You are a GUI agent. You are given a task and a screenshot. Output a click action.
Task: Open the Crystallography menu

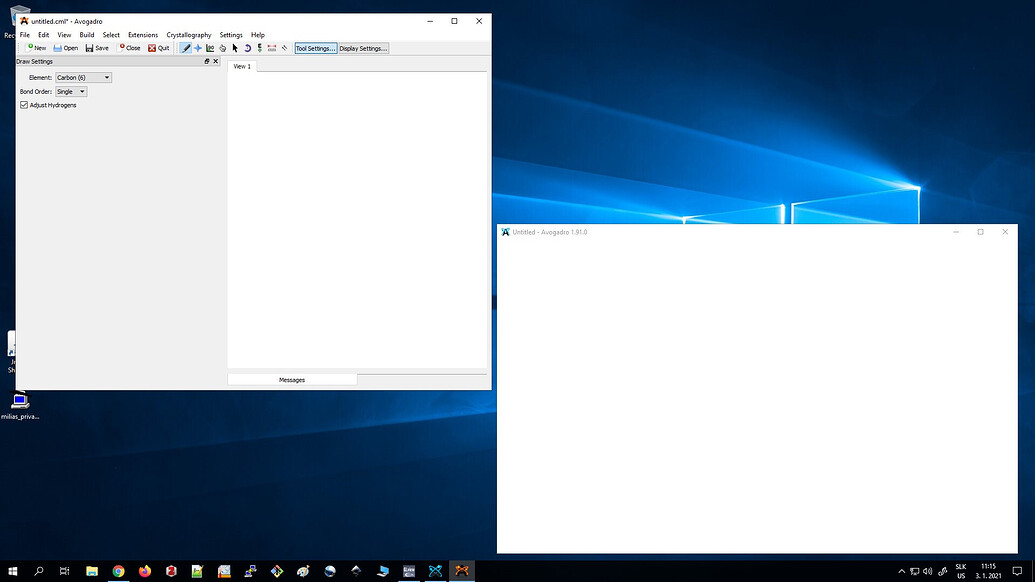point(189,35)
